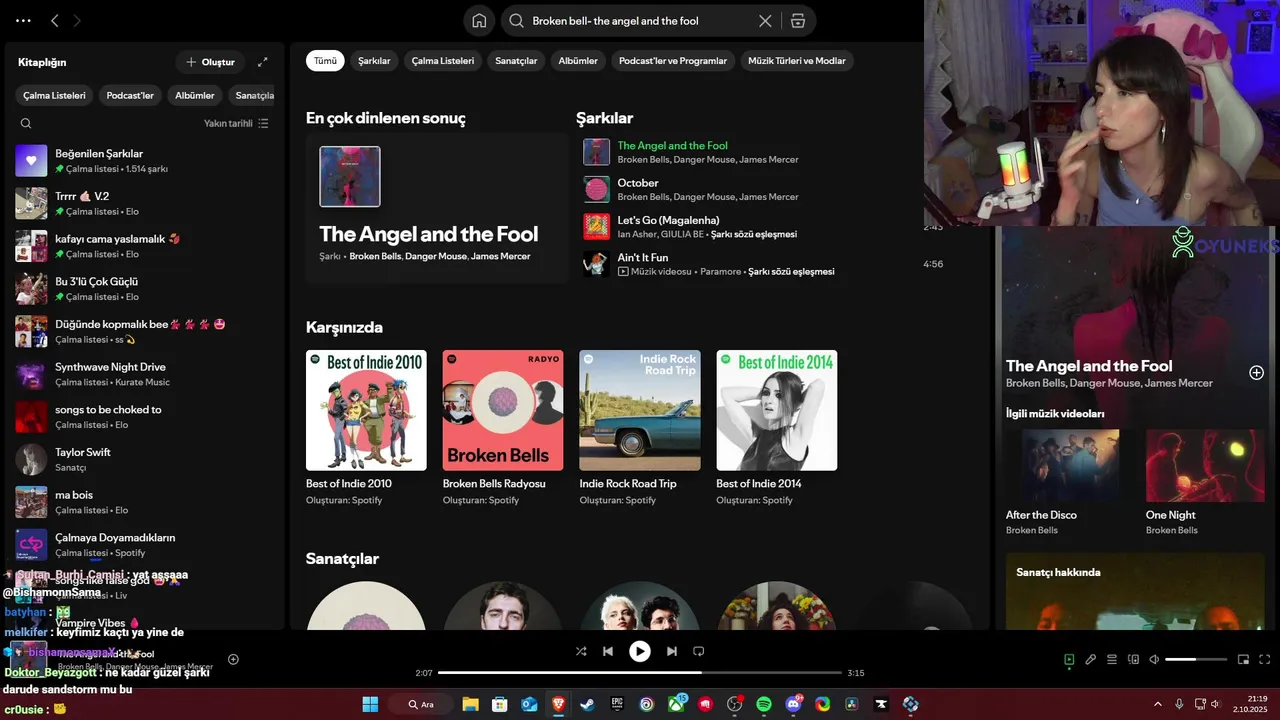This screenshot has height=720, width=1280.
Task: Open connect to a device icon
Action: (x=1133, y=660)
